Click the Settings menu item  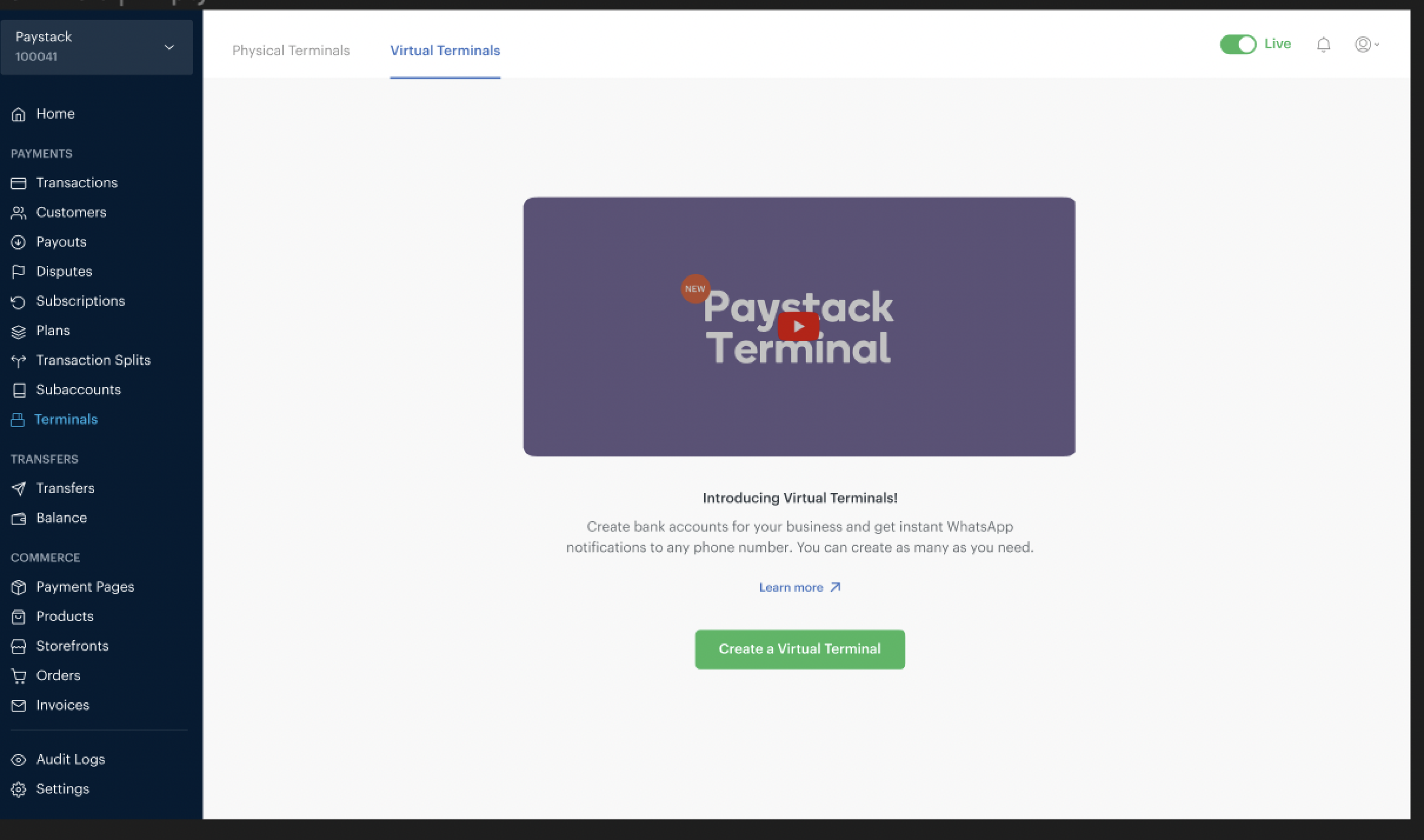[x=62, y=789]
